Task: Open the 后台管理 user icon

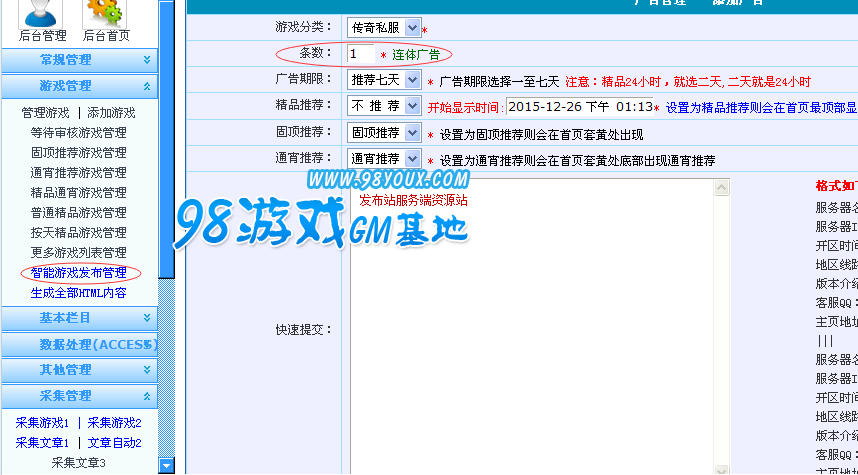Action: (x=40, y=14)
